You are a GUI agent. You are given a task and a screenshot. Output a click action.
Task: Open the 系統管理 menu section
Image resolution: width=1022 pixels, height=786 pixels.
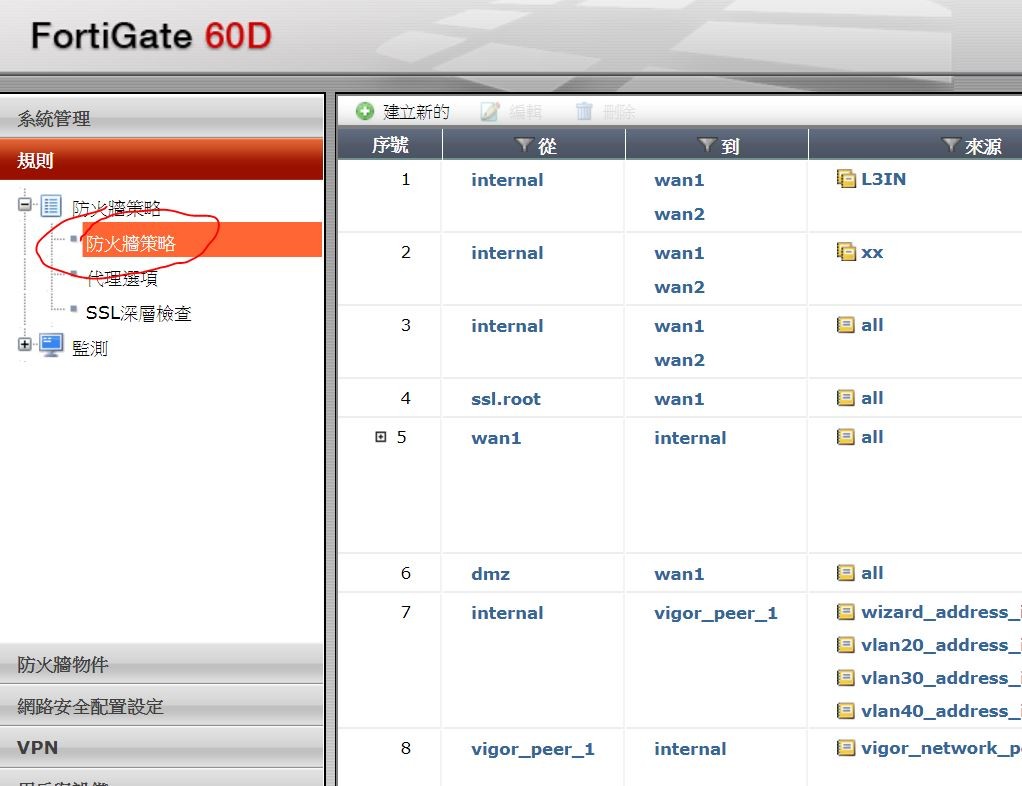click(x=162, y=119)
